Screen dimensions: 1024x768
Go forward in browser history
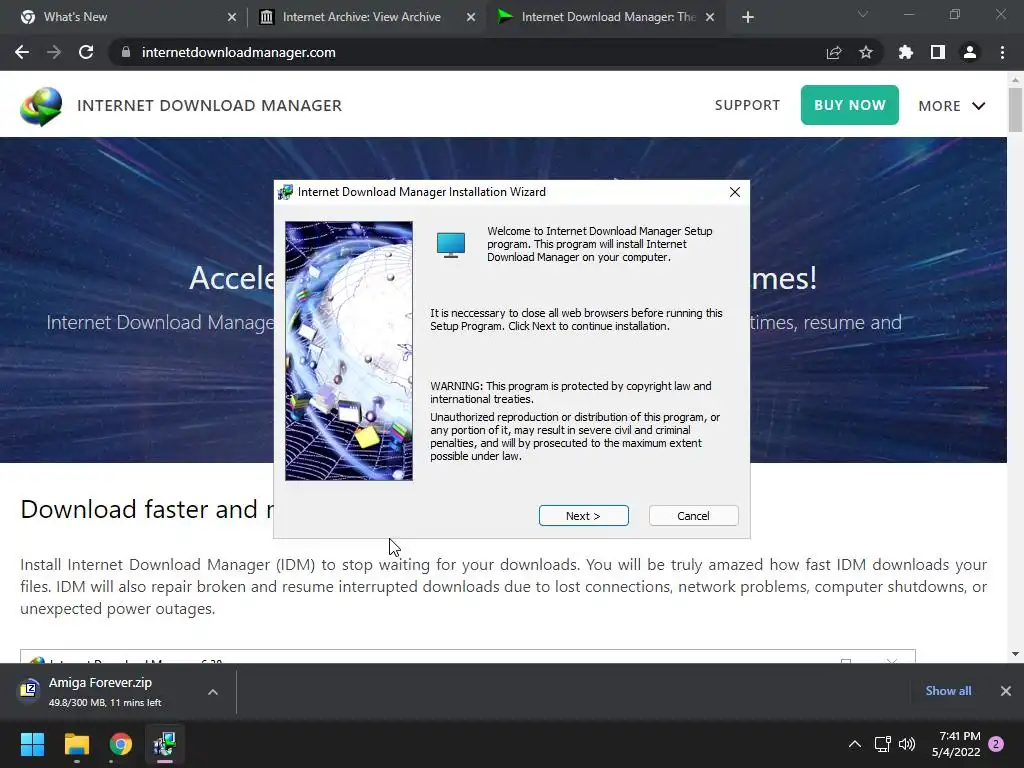tap(54, 52)
